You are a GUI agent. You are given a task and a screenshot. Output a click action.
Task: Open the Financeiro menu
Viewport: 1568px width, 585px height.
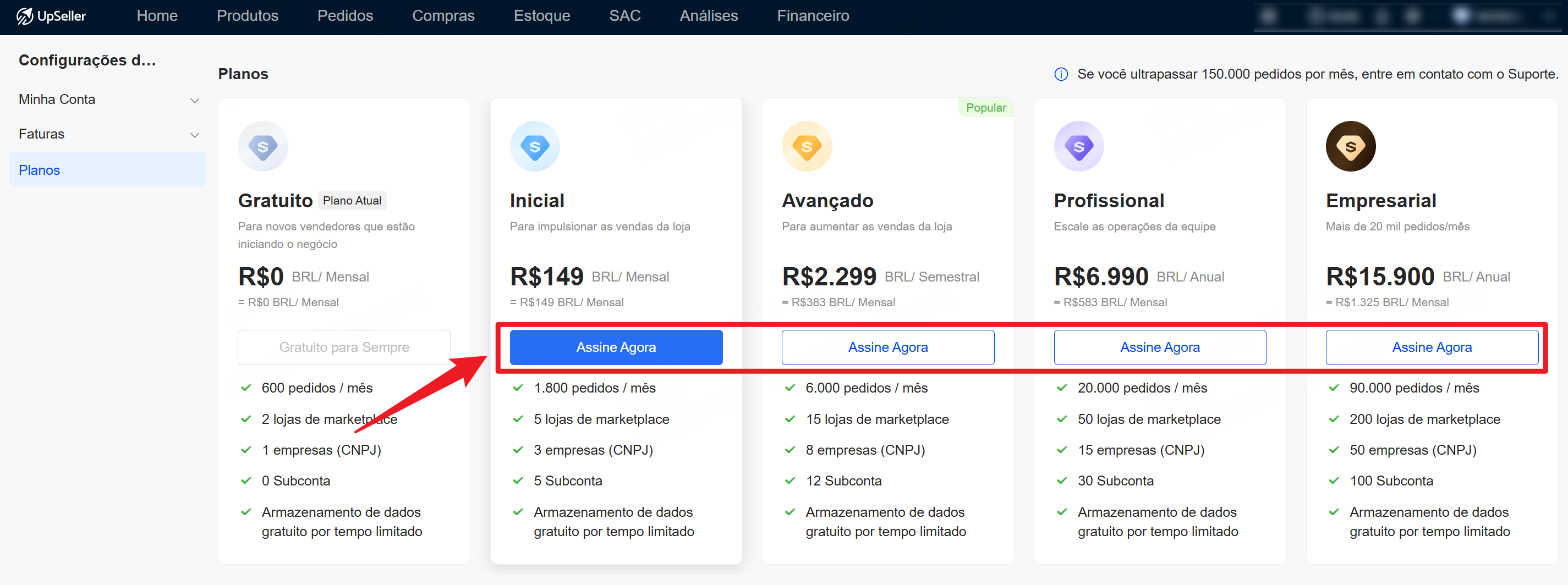coord(813,16)
